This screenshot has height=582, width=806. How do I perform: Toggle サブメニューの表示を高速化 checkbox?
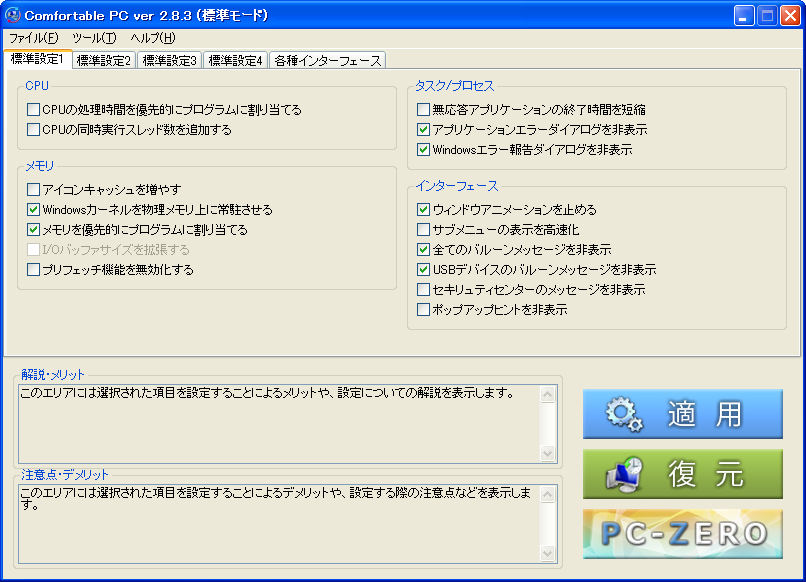[424, 230]
